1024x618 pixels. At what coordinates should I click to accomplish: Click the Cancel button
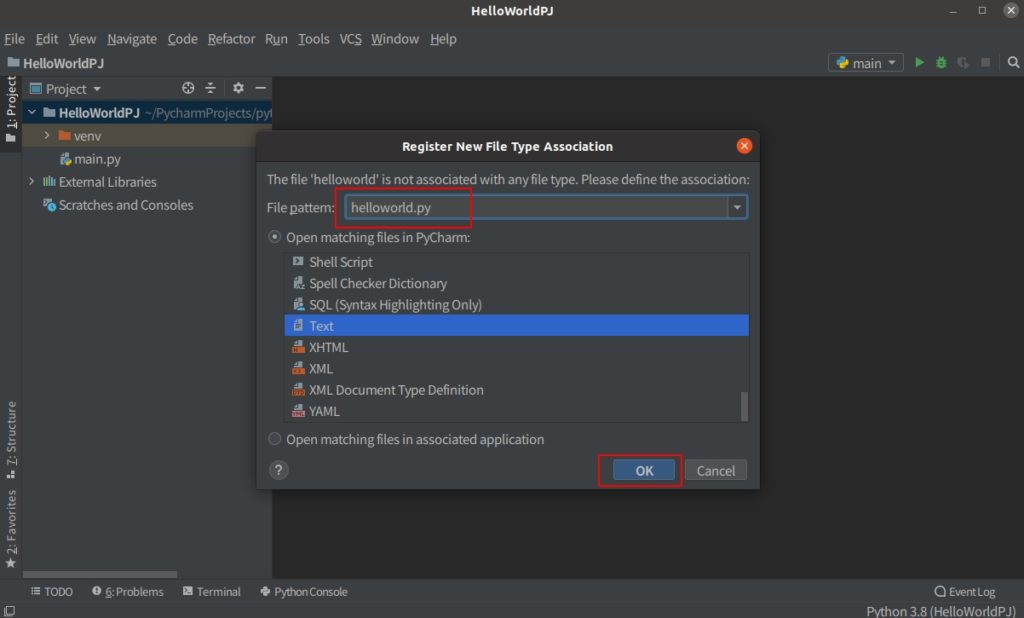pyautogui.click(x=716, y=471)
